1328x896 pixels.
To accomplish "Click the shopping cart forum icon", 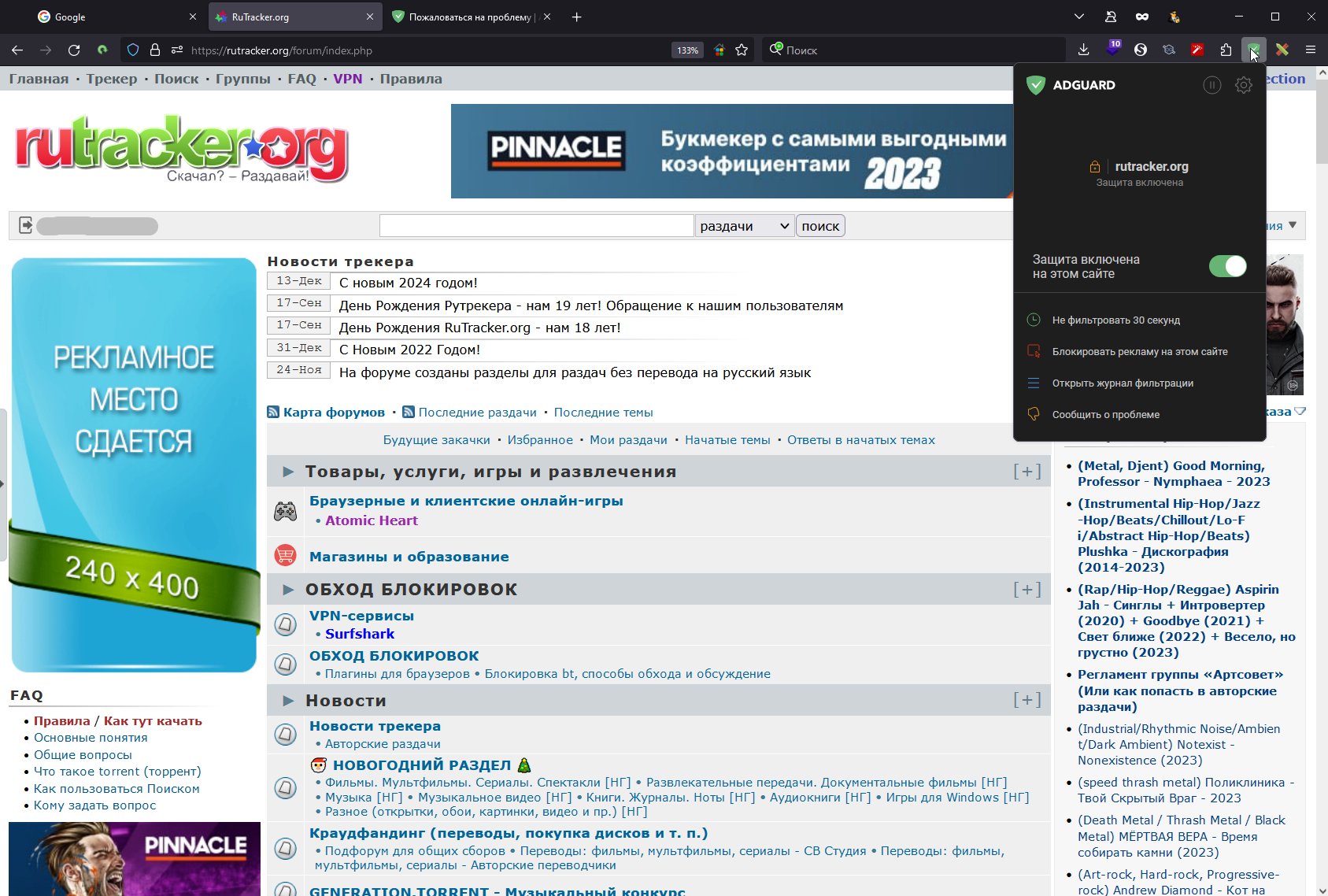I will [285, 556].
